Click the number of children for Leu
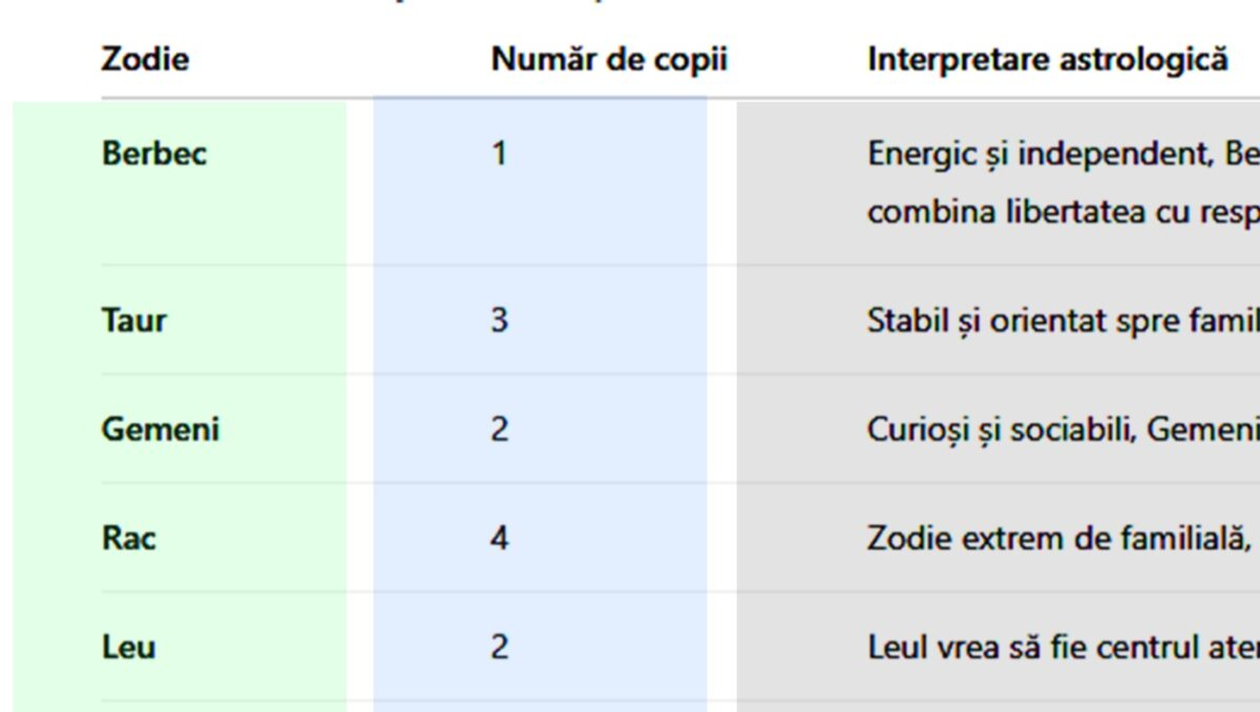 pyautogui.click(x=499, y=647)
